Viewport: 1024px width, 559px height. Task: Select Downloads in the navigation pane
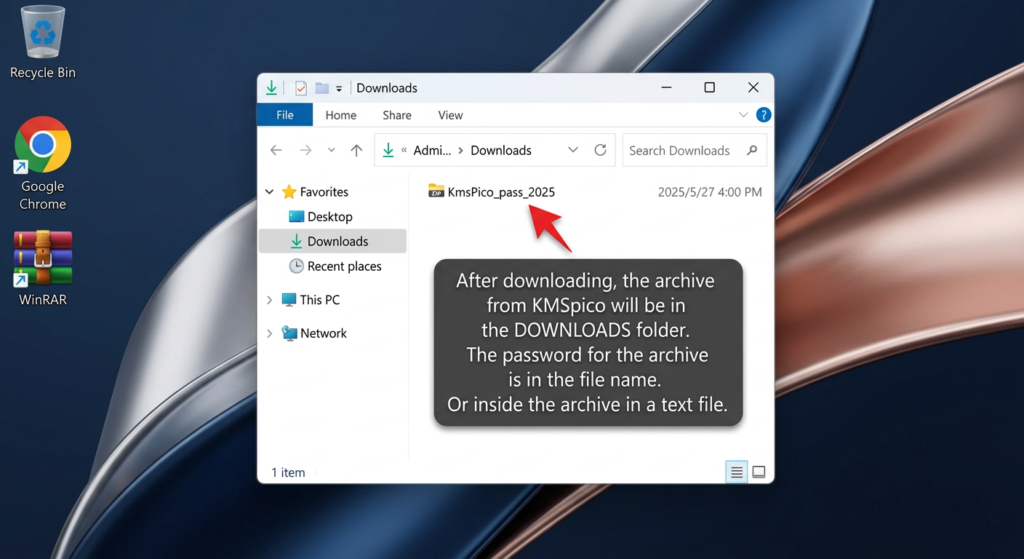point(332,242)
